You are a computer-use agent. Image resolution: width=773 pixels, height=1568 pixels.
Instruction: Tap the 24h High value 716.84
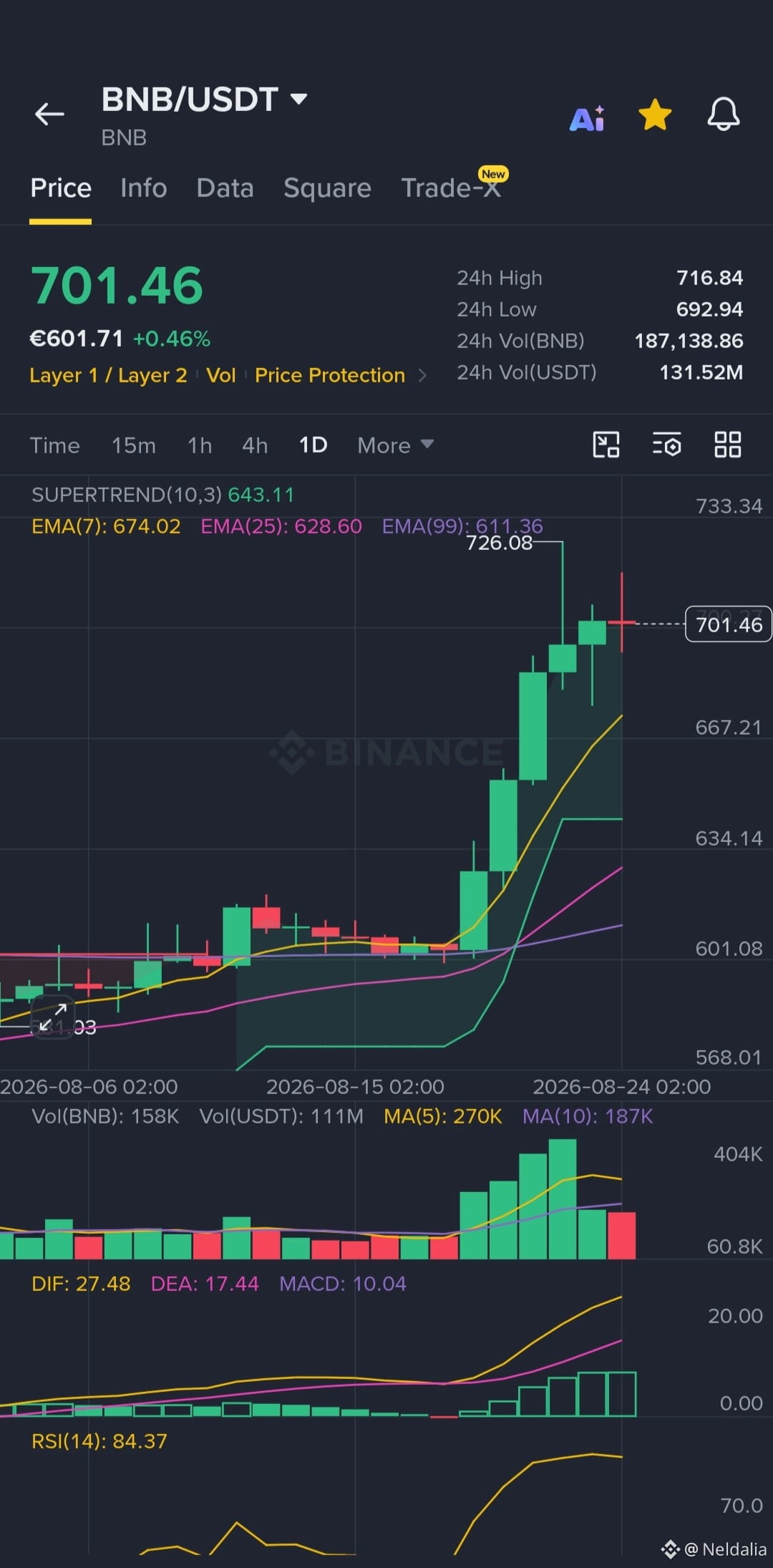[x=710, y=278]
